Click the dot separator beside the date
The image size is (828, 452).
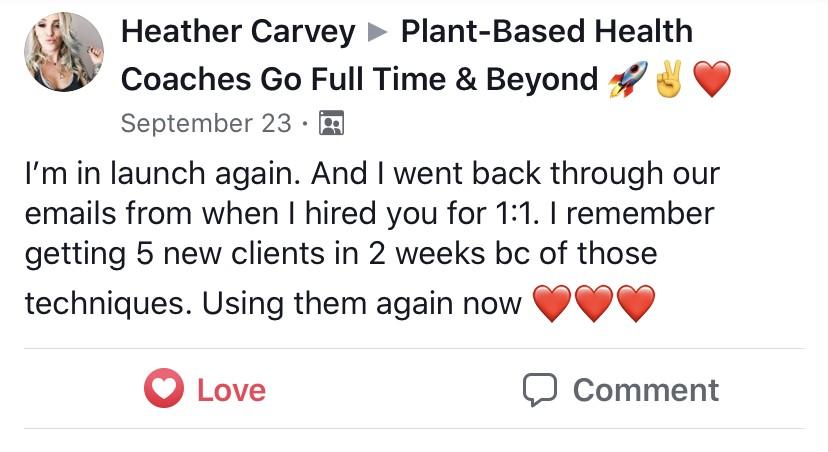click(303, 125)
